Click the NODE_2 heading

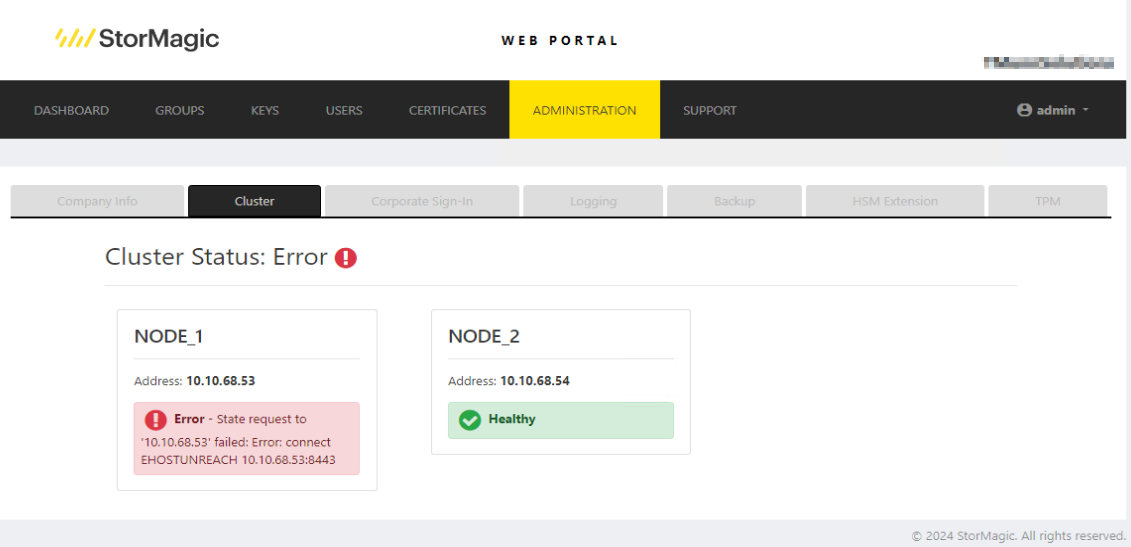pyautogui.click(x=484, y=336)
